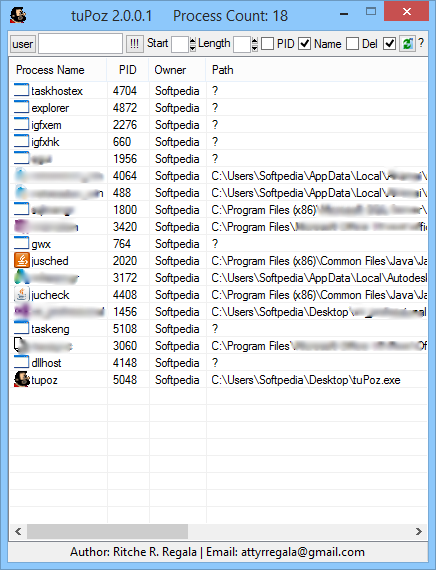Select the PID cell '2020'
The width and height of the screenshot is (436, 570).
[x=125, y=261]
